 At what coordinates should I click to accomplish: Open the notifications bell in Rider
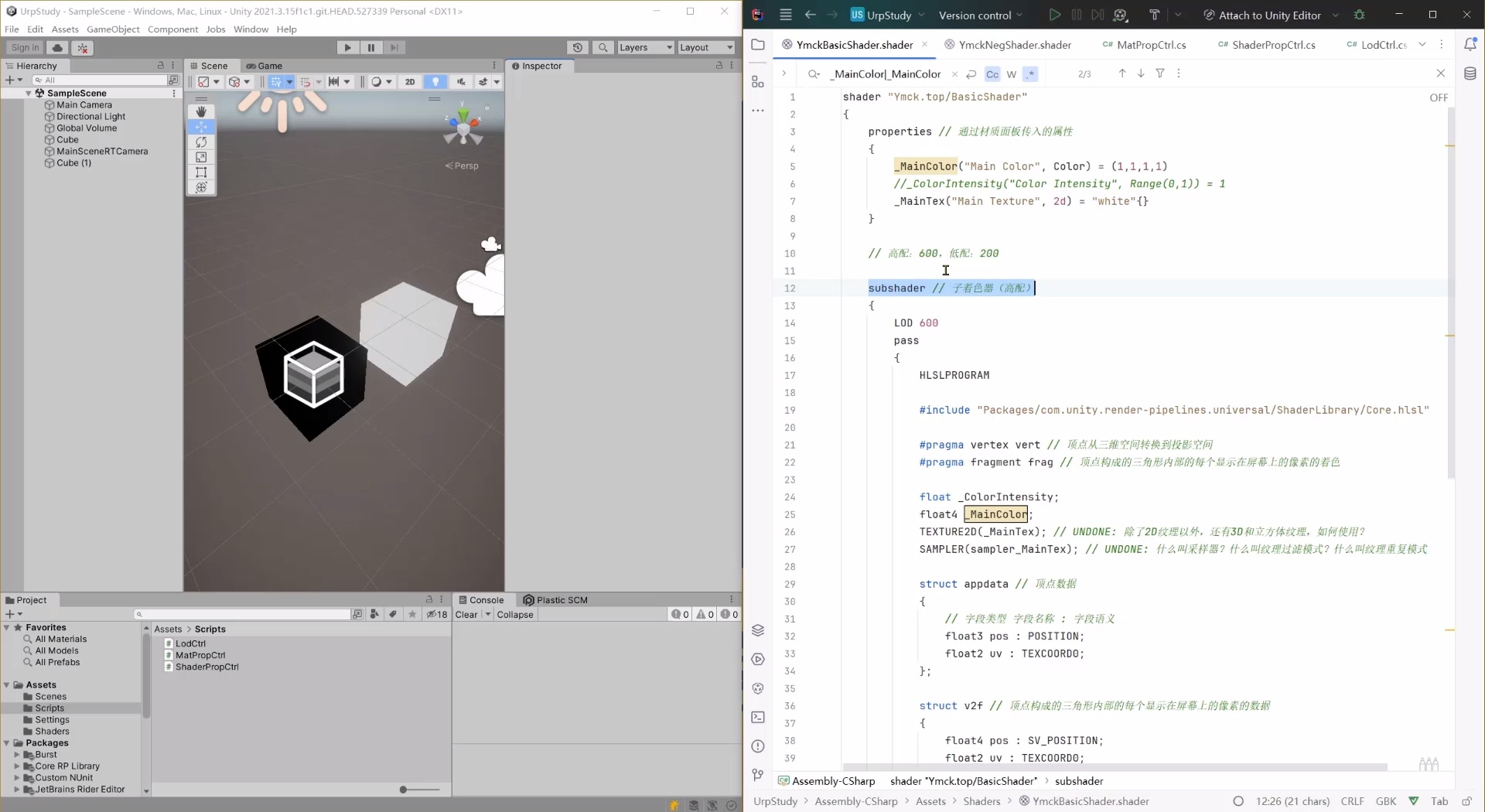(x=1471, y=44)
